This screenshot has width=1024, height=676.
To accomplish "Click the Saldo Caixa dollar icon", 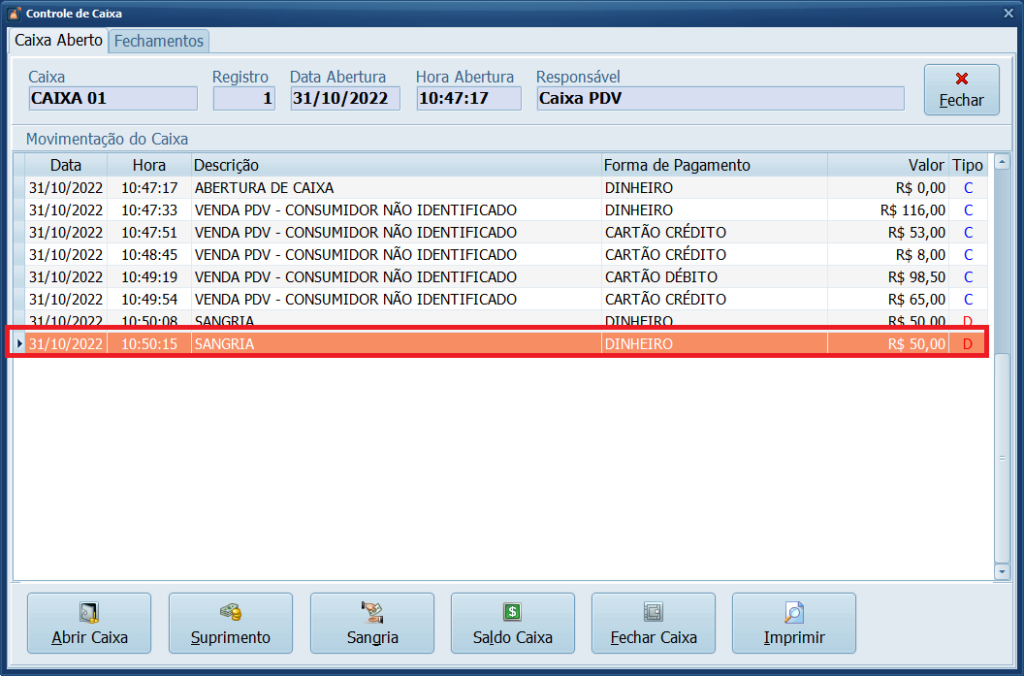I will coord(512,612).
